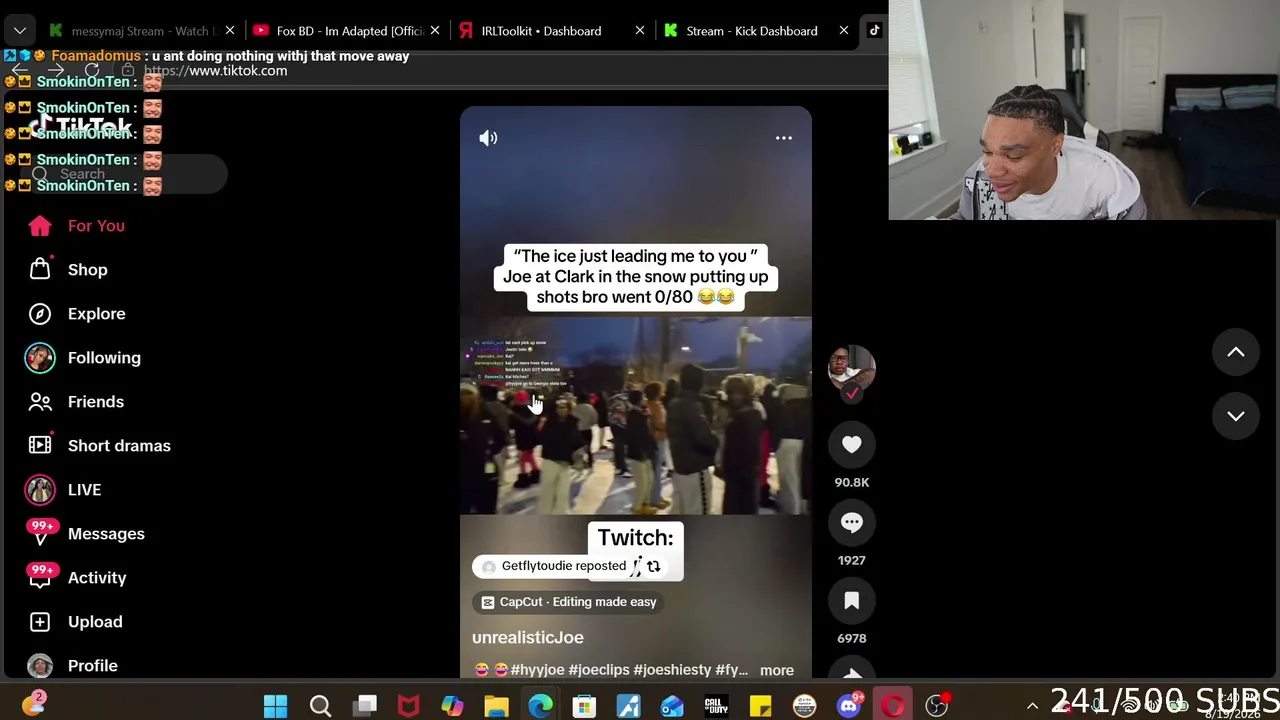Like the video with the heart button
The width and height of the screenshot is (1280, 720).
pyautogui.click(x=852, y=445)
